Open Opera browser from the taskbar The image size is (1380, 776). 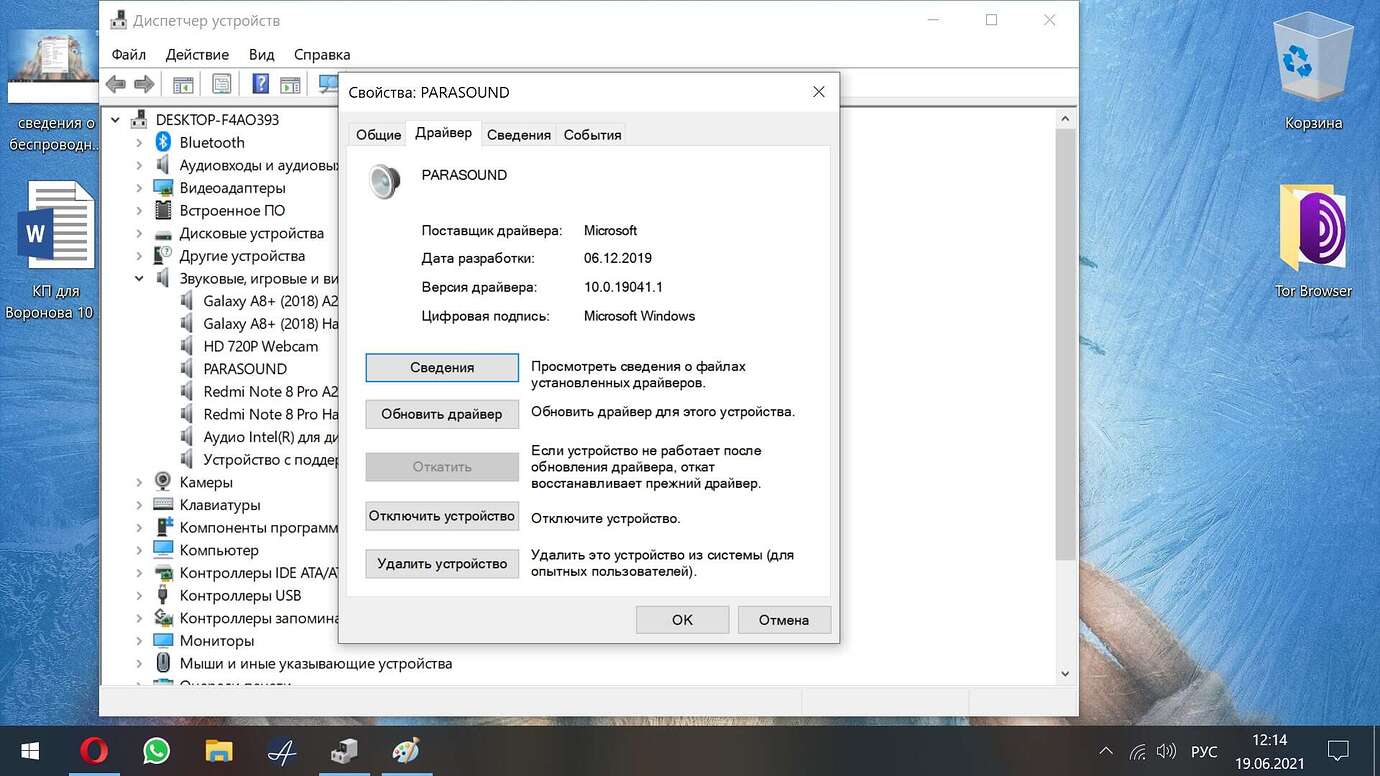(x=95, y=750)
